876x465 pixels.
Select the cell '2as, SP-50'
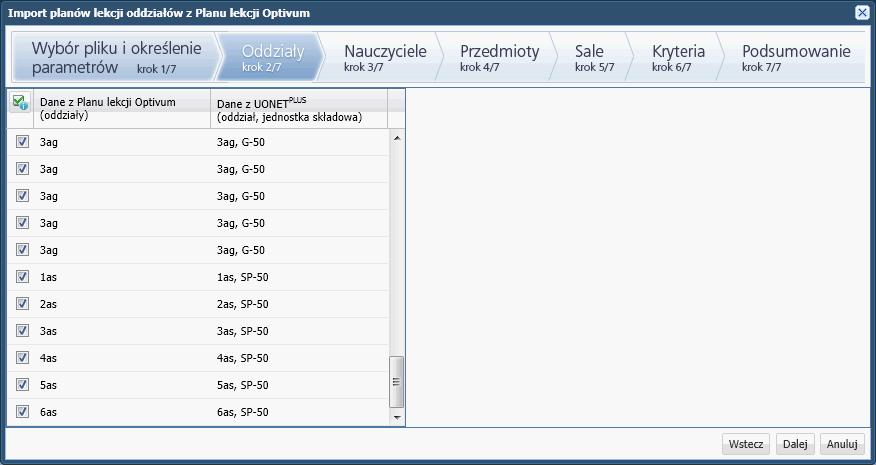pyautogui.click(x=299, y=303)
